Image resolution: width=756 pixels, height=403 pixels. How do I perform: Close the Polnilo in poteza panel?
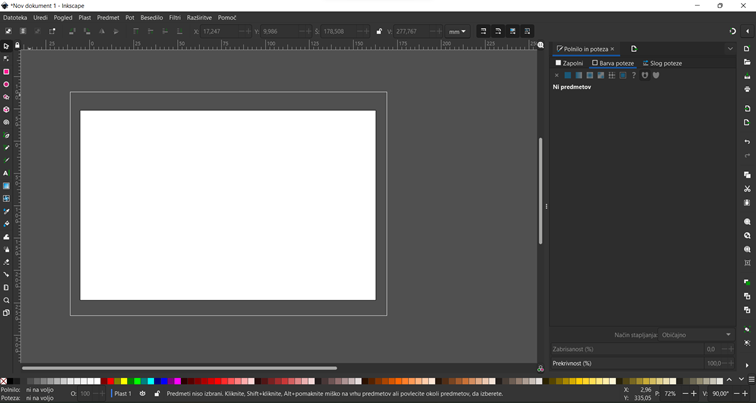click(612, 49)
